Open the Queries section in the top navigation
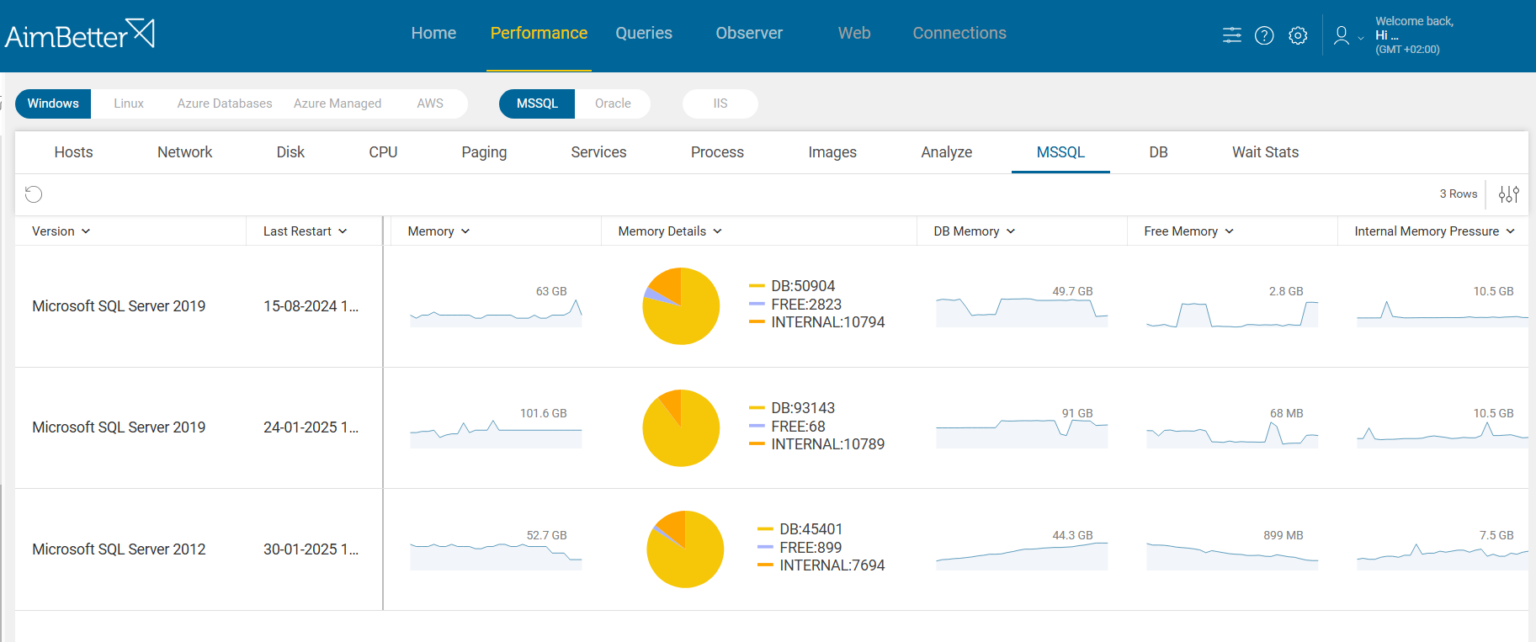Screen dimensions: 1536x642 tap(644, 32)
